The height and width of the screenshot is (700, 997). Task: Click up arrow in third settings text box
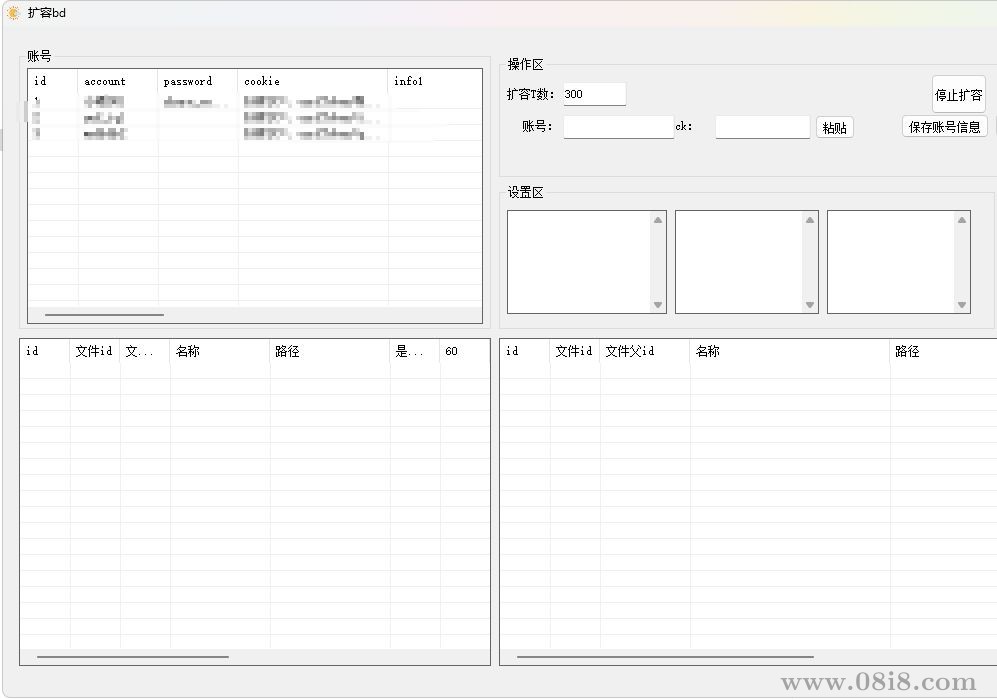tap(962, 220)
